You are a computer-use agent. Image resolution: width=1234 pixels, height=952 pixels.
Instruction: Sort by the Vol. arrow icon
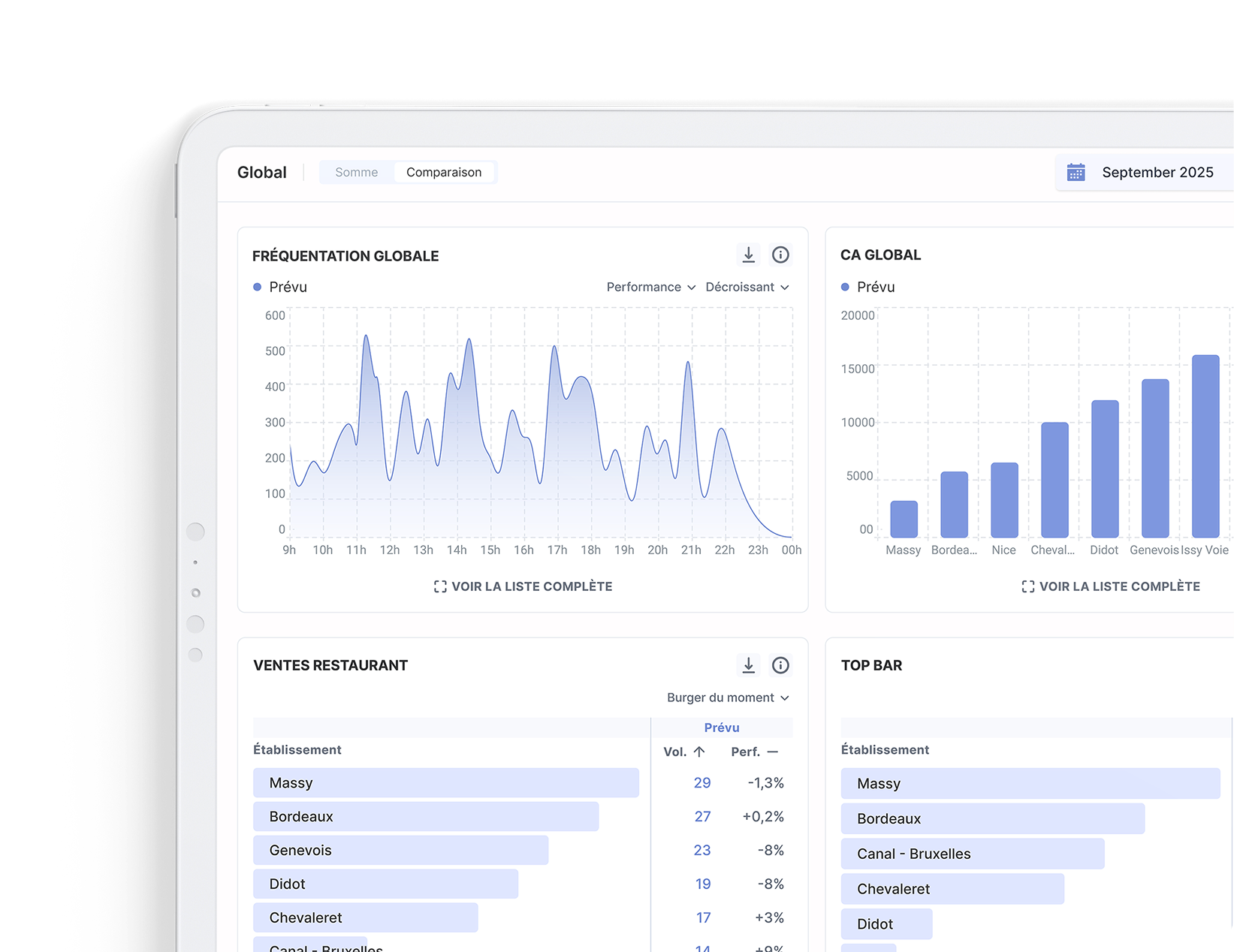coord(699,752)
